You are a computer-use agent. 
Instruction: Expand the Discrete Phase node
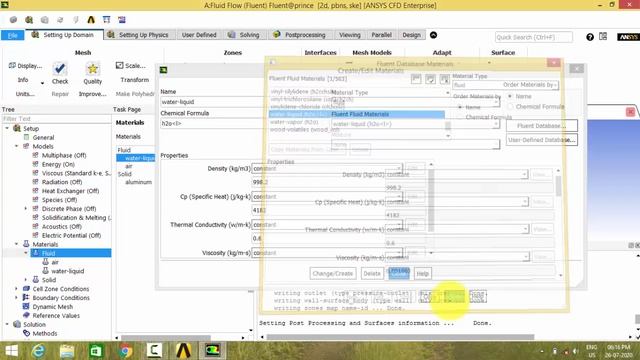[x=25, y=209]
